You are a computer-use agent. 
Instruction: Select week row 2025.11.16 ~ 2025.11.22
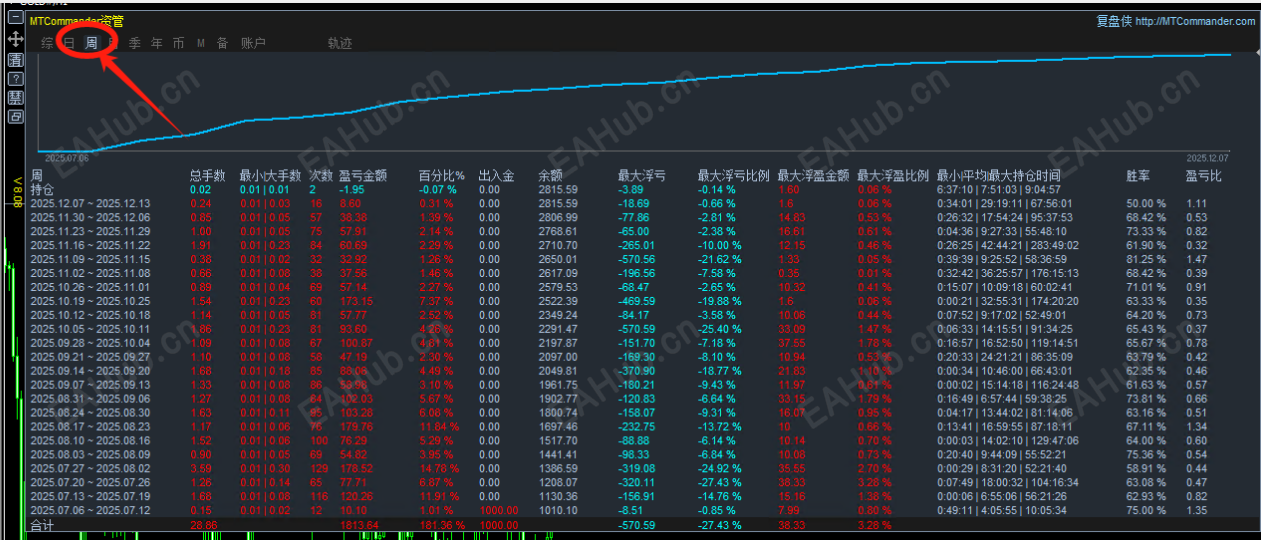point(91,245)
